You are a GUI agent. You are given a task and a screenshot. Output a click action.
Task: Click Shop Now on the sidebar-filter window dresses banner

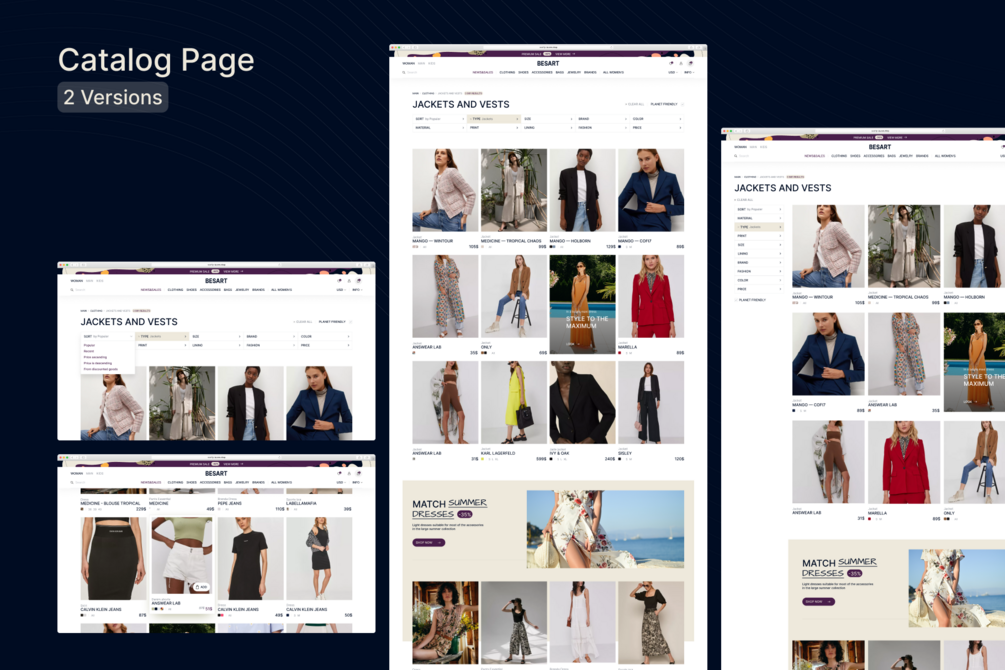coord(818,601)
